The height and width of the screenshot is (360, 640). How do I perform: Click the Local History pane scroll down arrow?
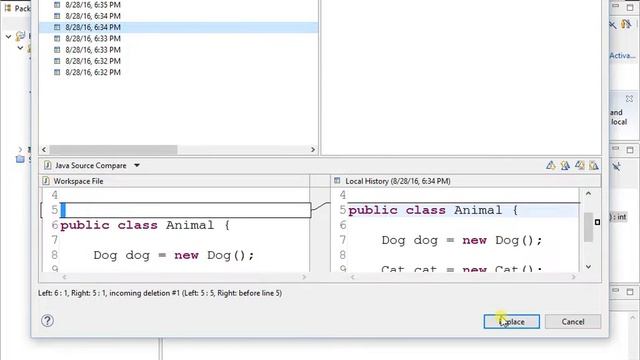click(x=588, y=267)
